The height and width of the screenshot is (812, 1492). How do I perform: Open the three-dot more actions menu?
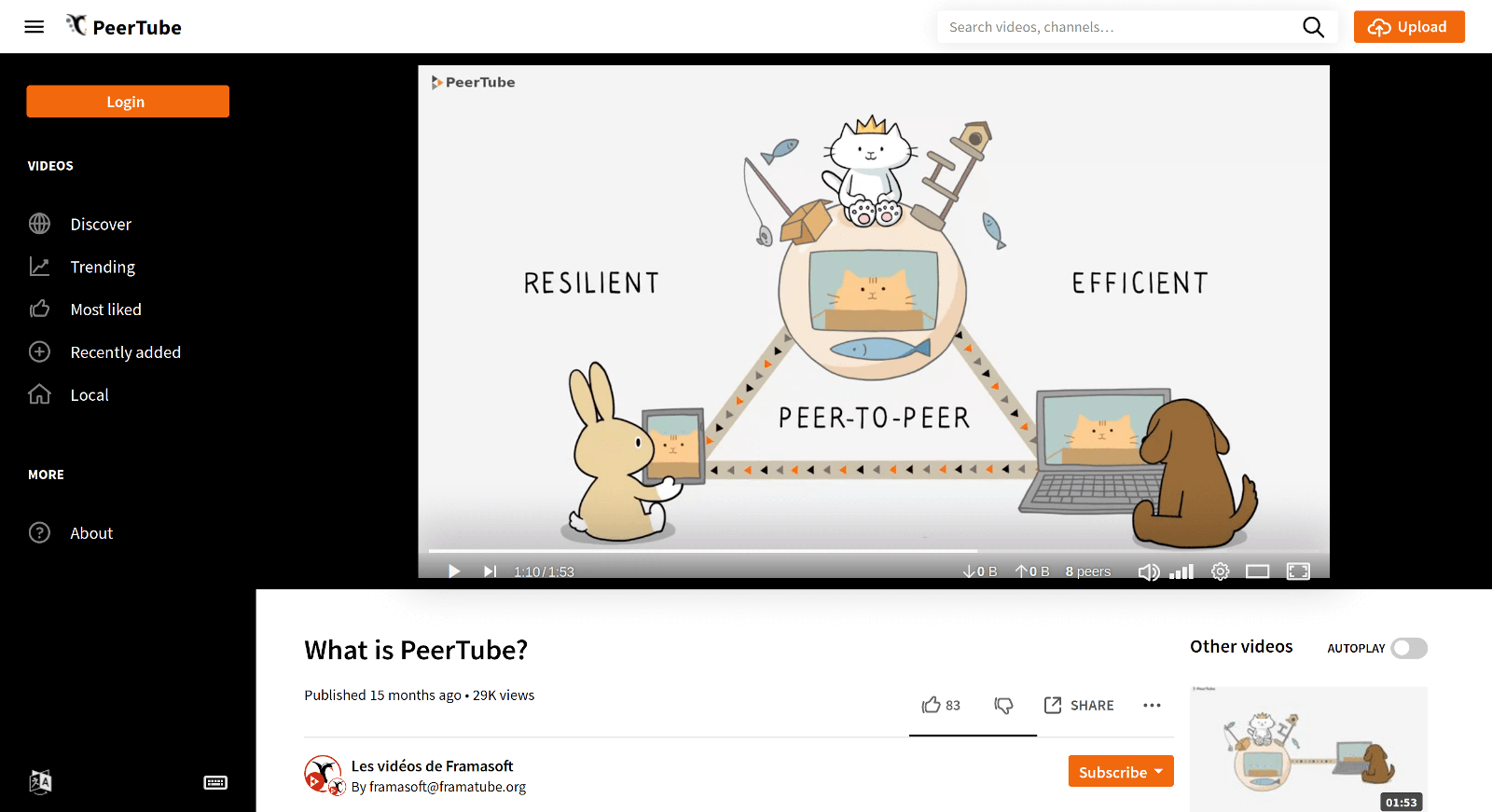[x=1152, y=706]
